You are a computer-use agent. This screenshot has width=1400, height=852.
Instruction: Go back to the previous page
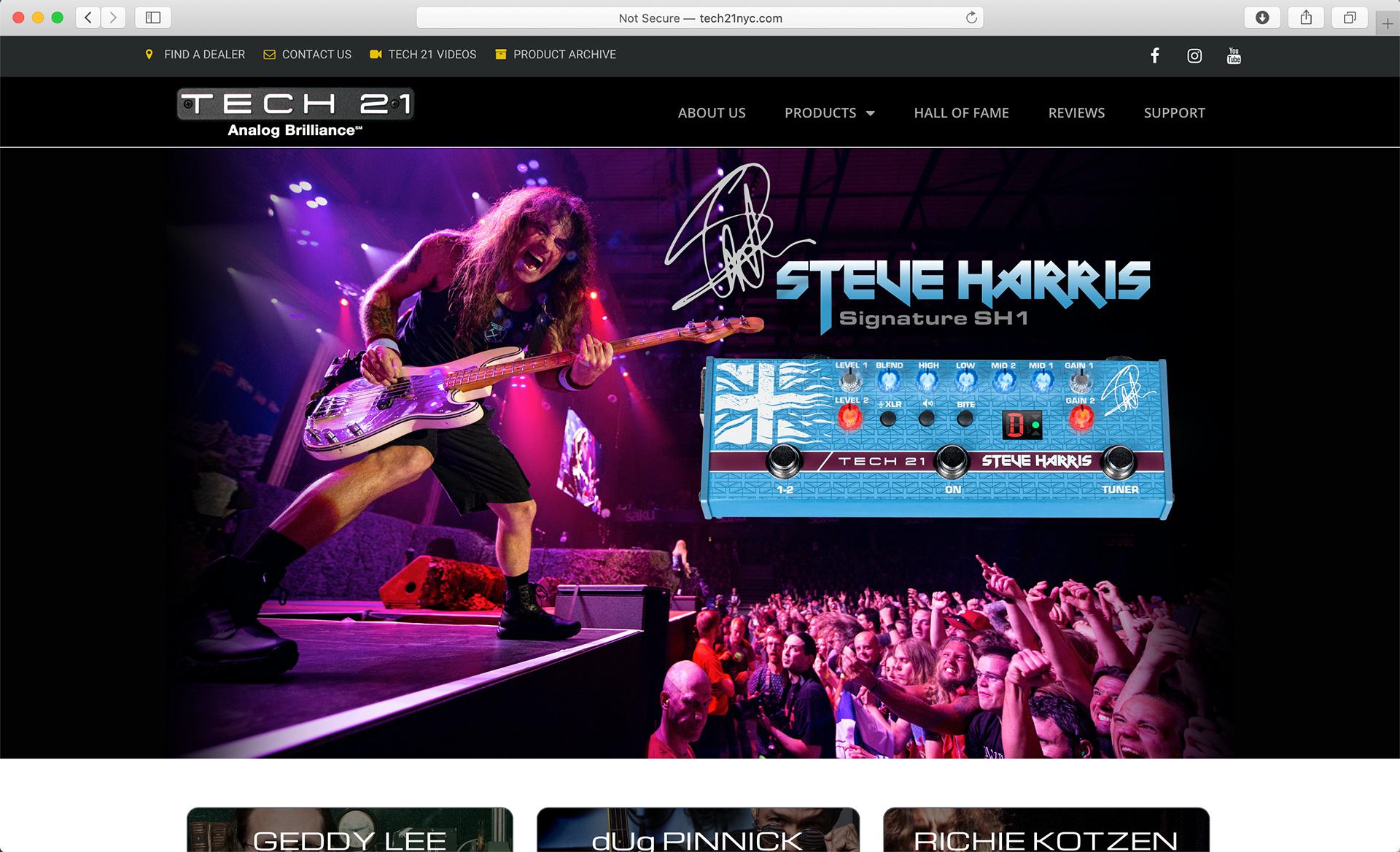(x=88, y=18)
